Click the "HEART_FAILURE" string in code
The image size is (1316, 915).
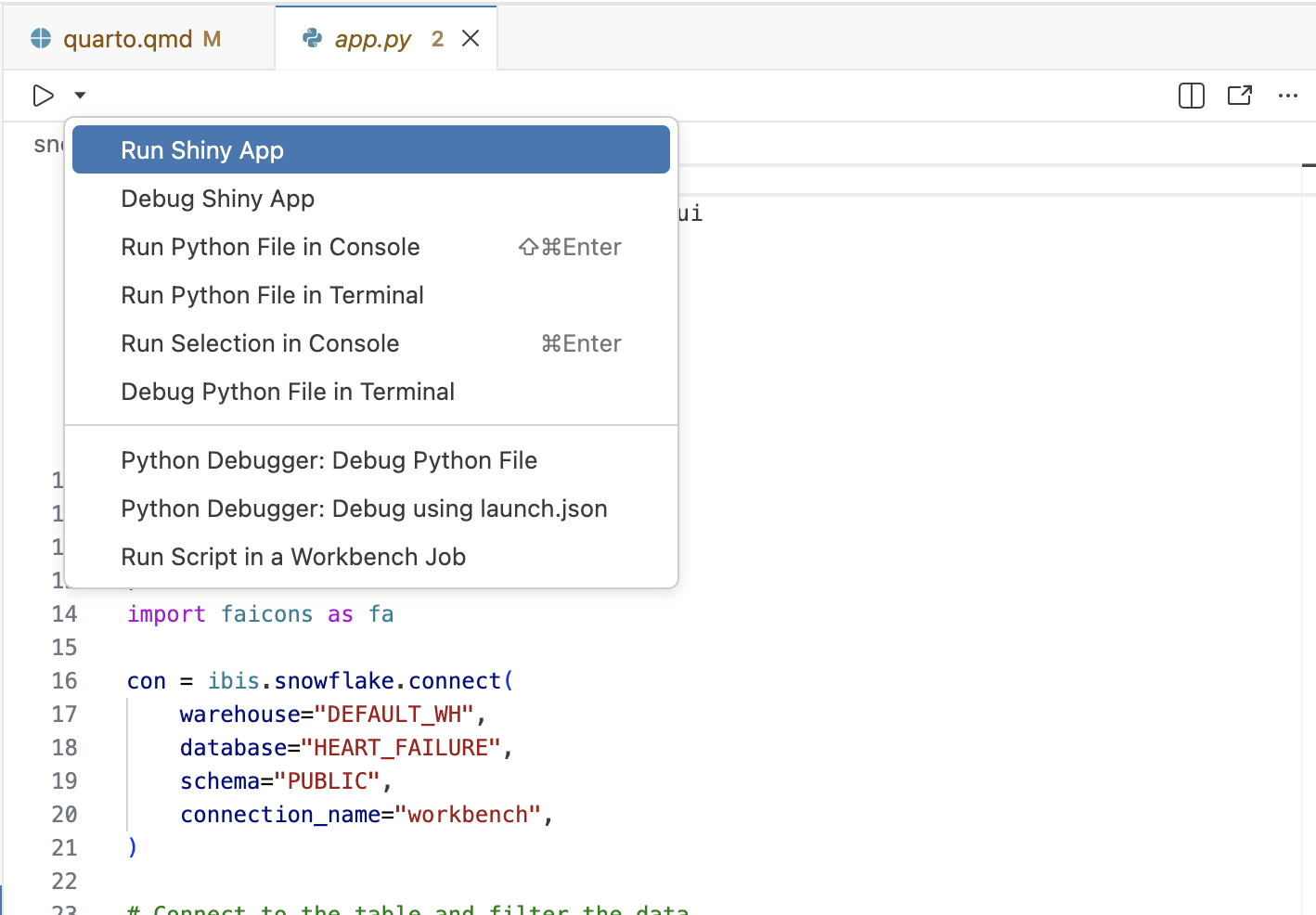click(400, 748)
